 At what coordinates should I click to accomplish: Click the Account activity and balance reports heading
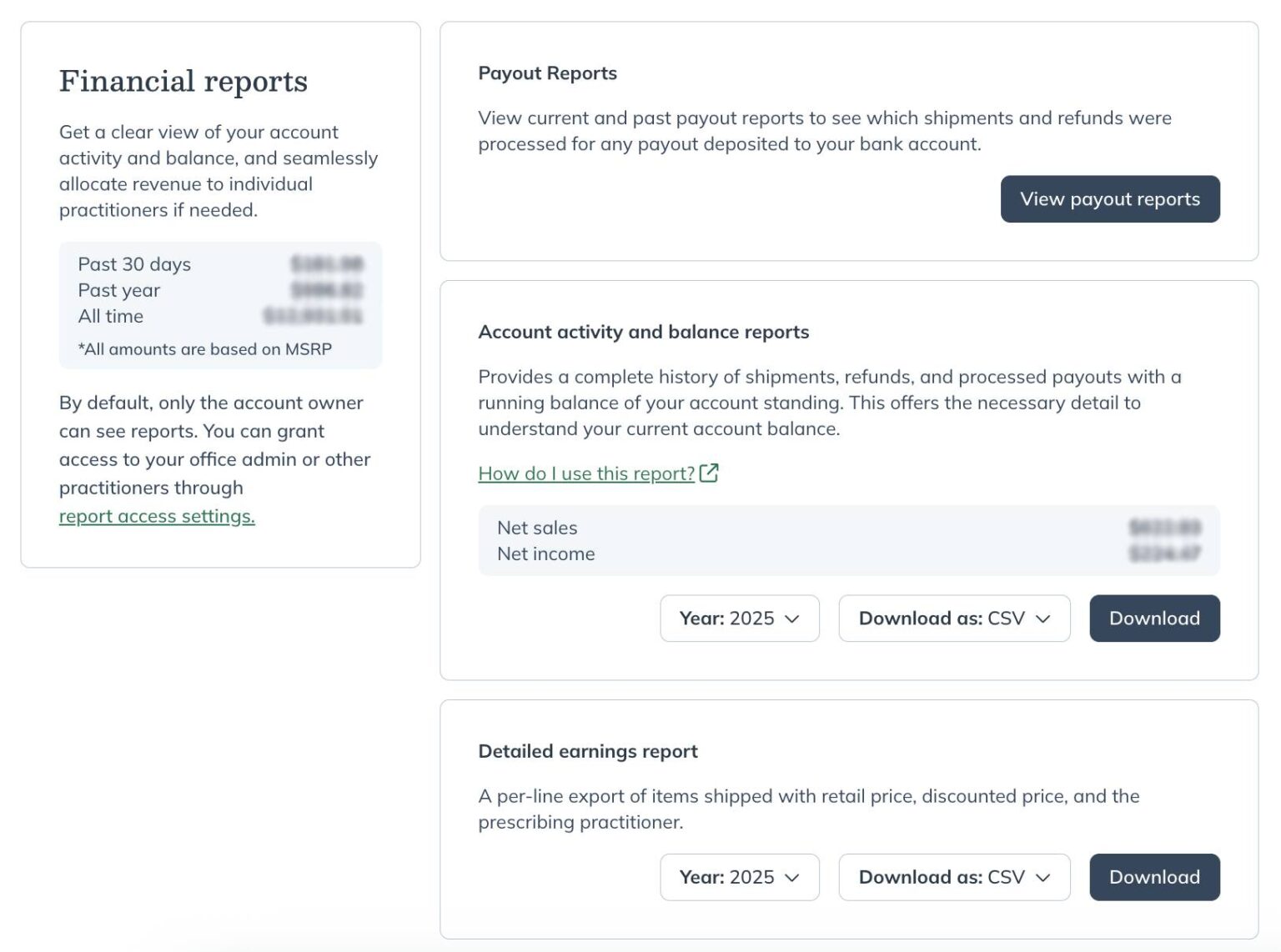[x=643, y=331]
